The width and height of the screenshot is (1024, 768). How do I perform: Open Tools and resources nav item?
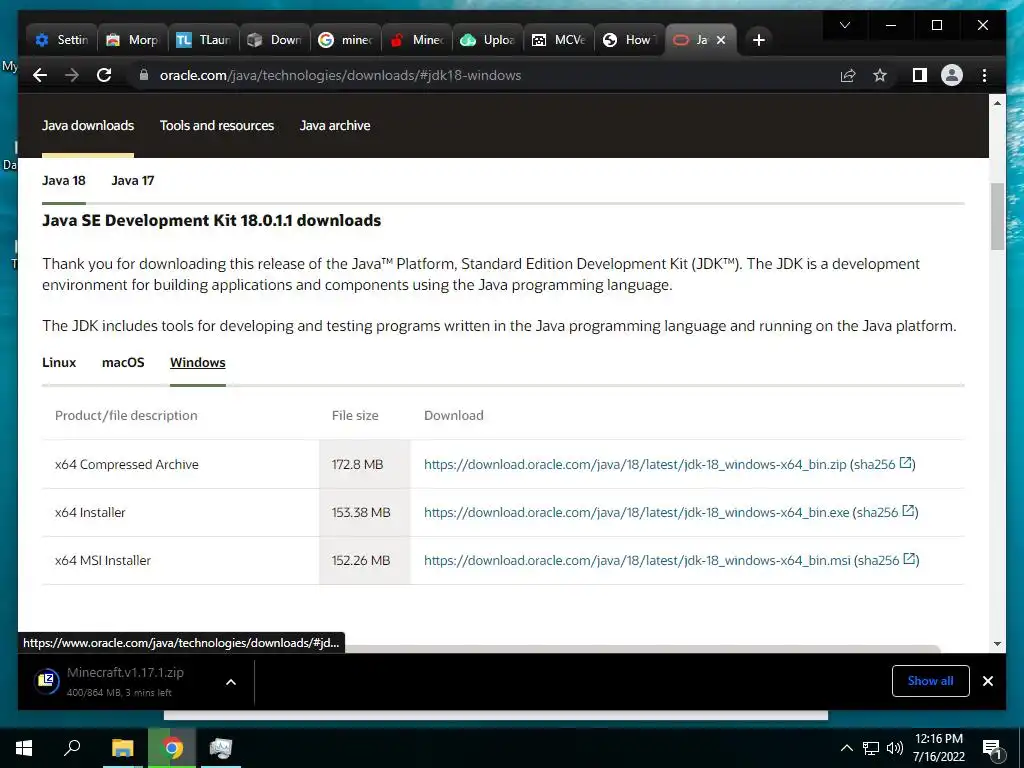(217, 125)
